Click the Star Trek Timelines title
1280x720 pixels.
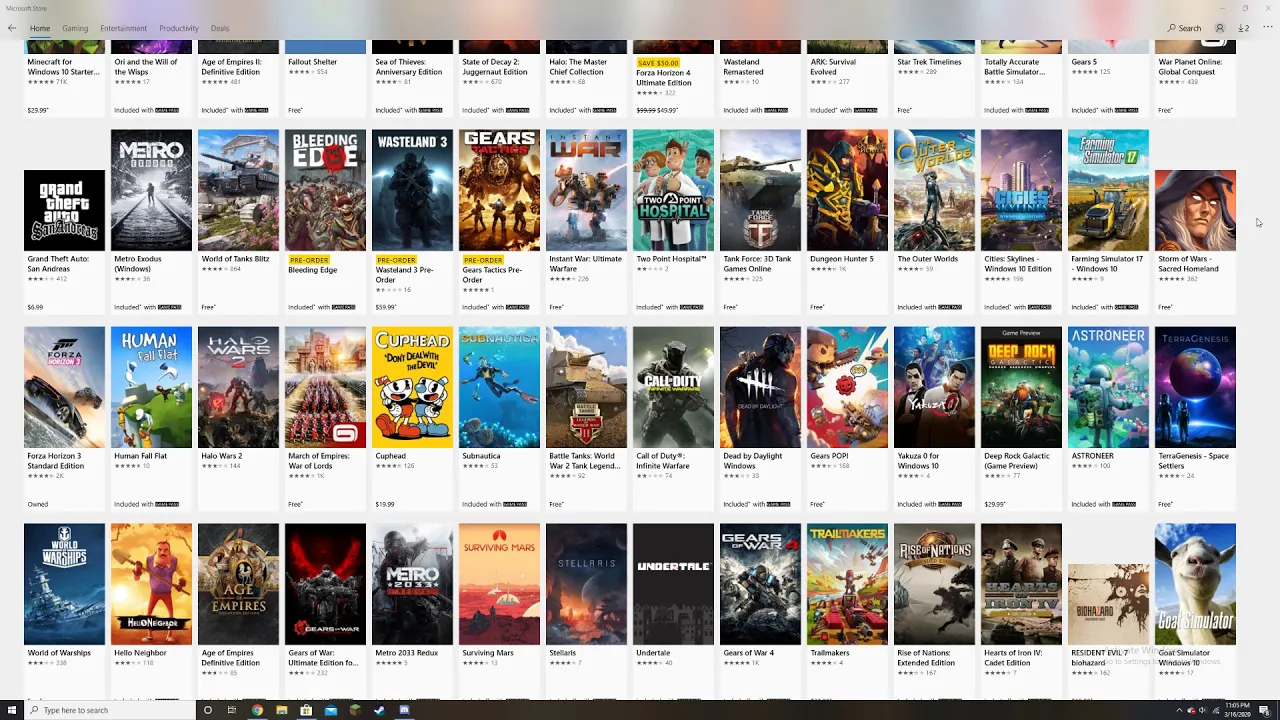pos(929,62)
